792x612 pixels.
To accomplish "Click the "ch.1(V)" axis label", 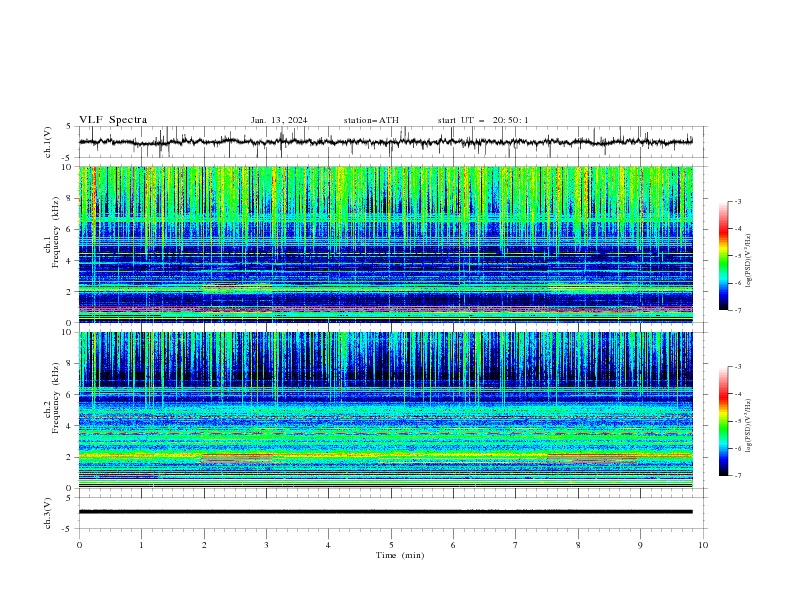I will (48, 142).
